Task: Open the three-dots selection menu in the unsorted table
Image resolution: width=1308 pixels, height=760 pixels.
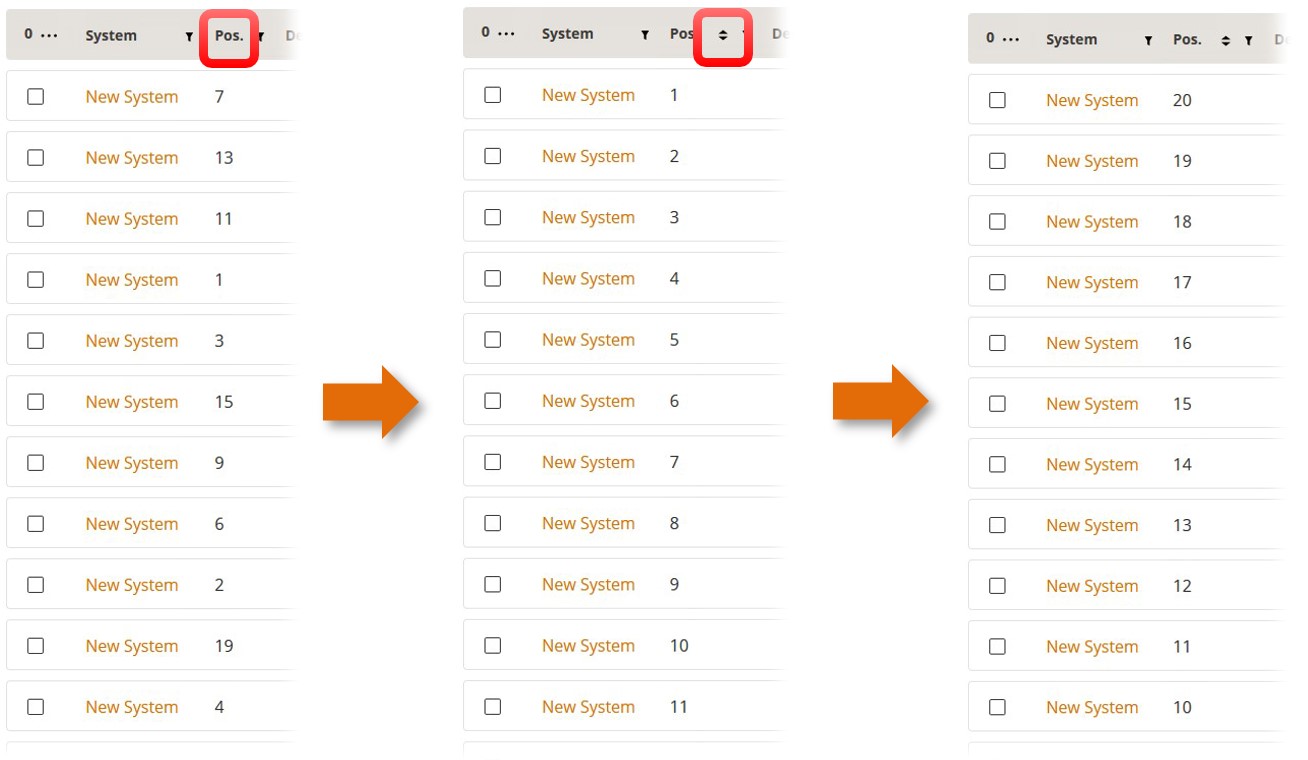Action: [x=49, y=35]
